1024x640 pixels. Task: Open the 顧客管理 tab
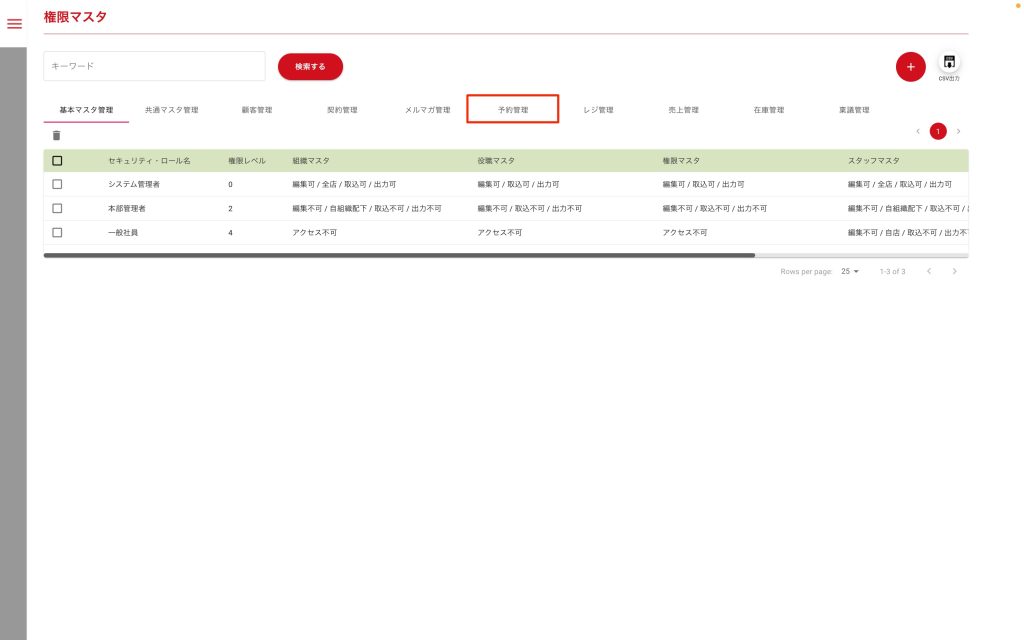click(256, 110)
